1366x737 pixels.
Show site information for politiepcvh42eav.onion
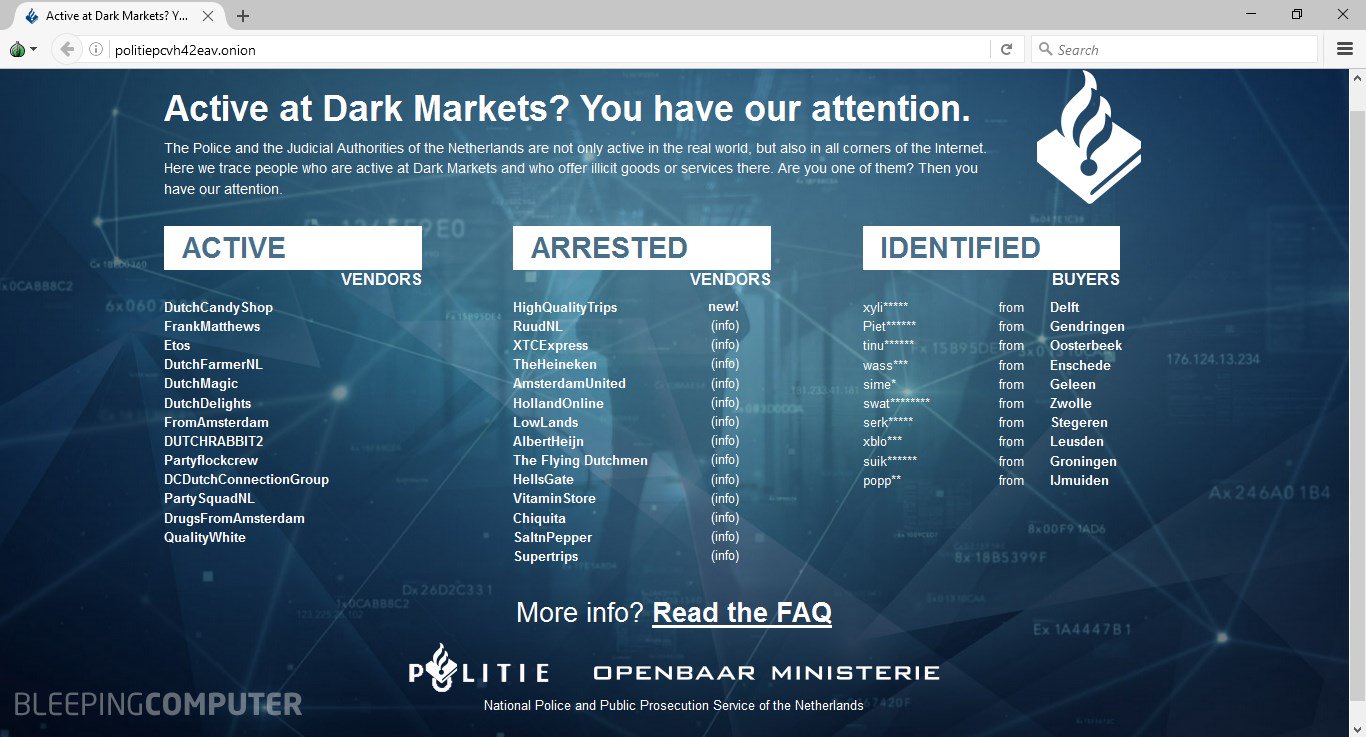(96, 49)
